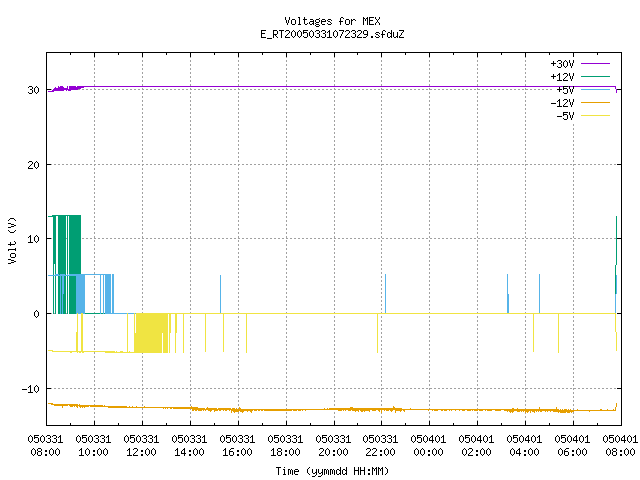Click the yellow -5V spike before 22:00

click(x=377, y=333)
